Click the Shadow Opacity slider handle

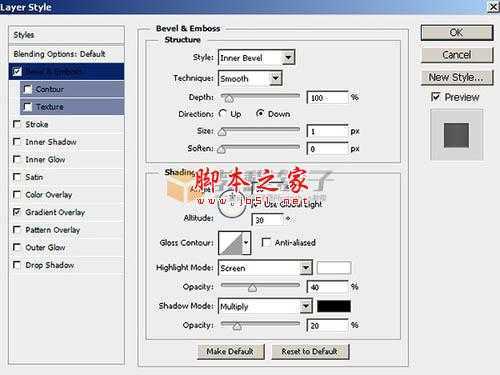(237, 326)
